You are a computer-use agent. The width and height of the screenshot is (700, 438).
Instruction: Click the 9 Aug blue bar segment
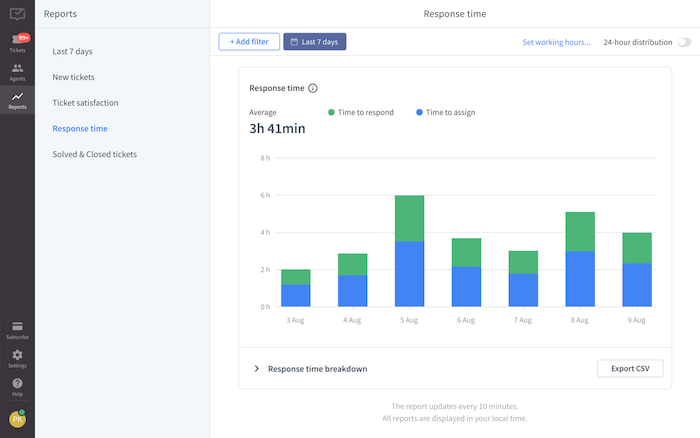tap(637, 285)
